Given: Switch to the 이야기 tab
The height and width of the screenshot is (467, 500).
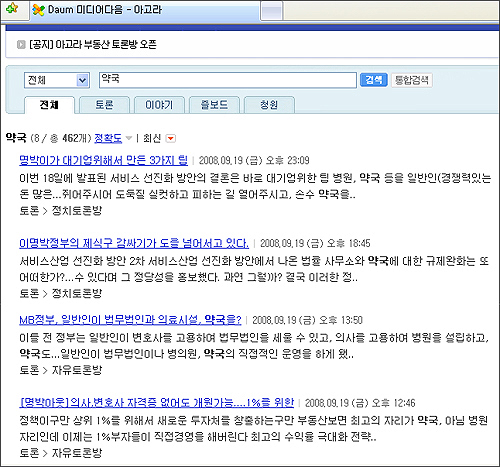Looking at the screenshot, I should (x=159, y=105).
